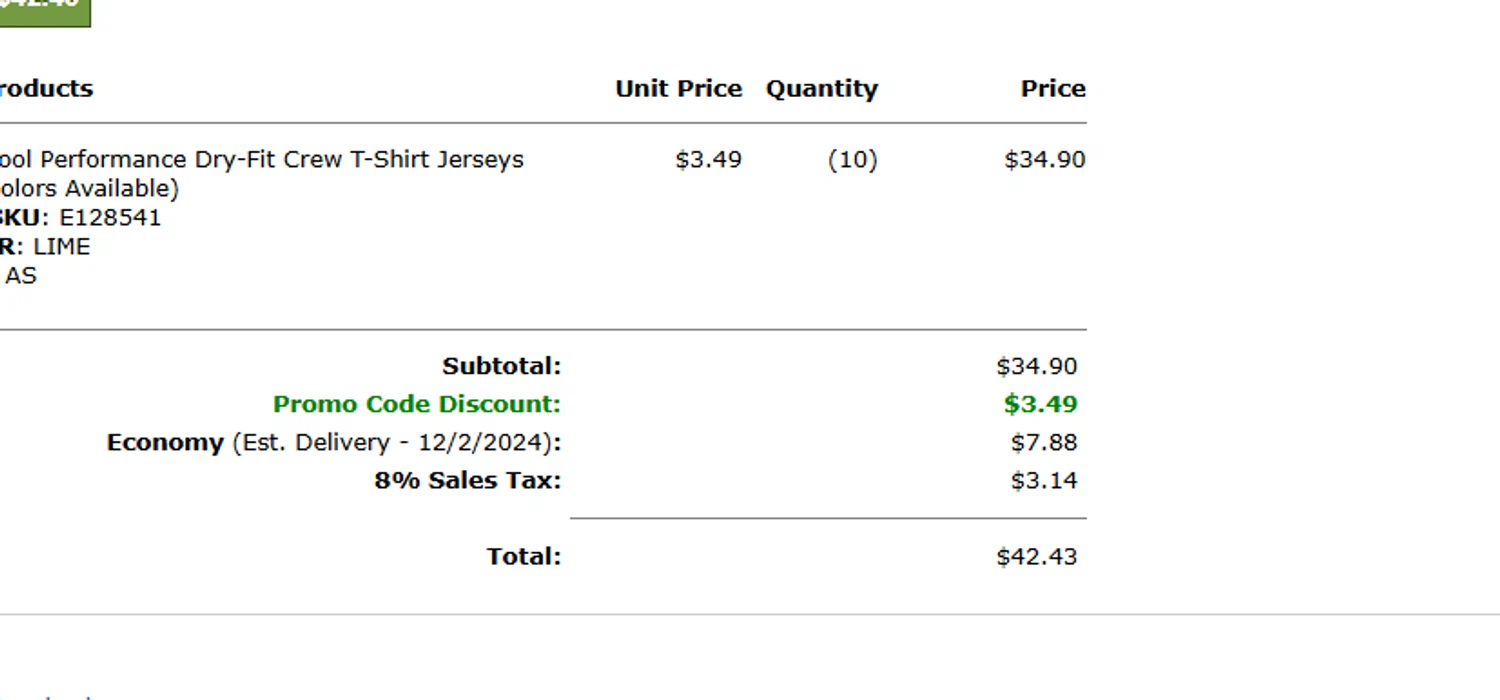This screenshot has width=1500, height=700.
Task: Click the SKU number E128541
Action: pyautogui.click(x=110, y=217)
